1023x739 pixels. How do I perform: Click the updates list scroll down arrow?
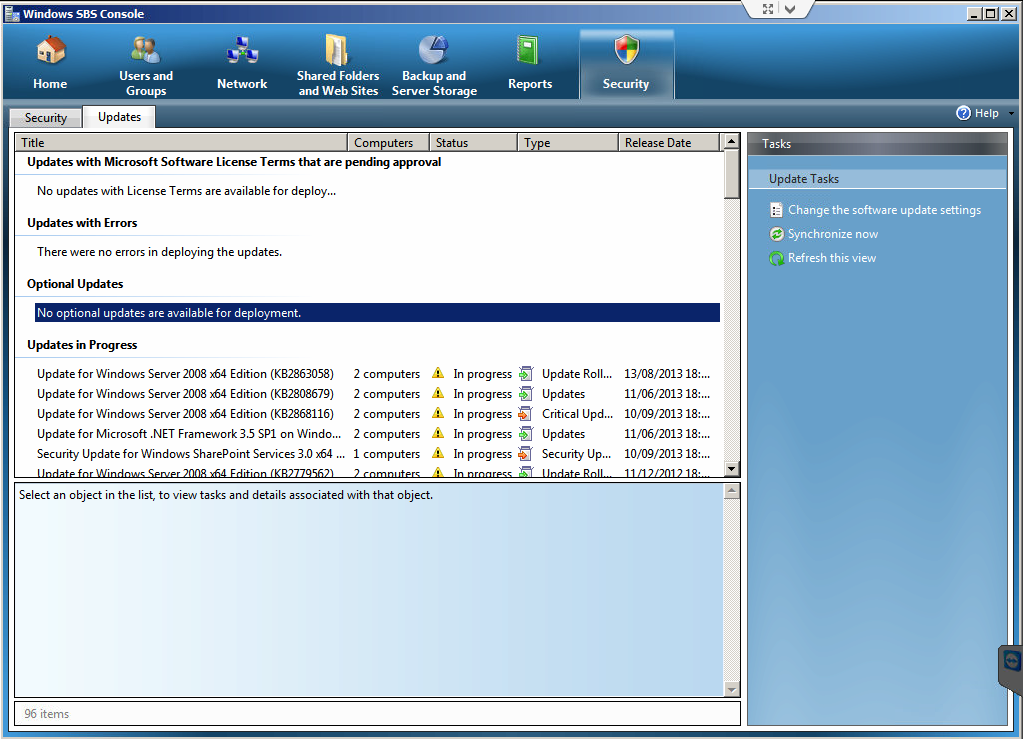tap(731, 468)
